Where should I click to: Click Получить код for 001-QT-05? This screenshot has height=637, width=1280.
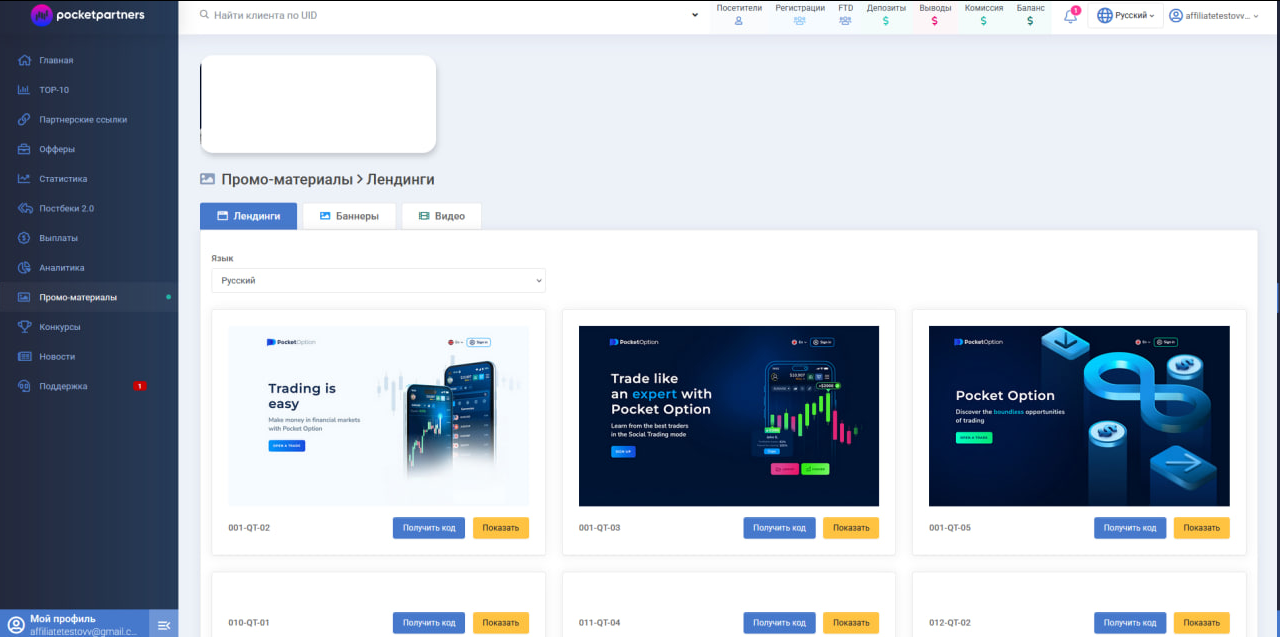tap(1130, 528)
